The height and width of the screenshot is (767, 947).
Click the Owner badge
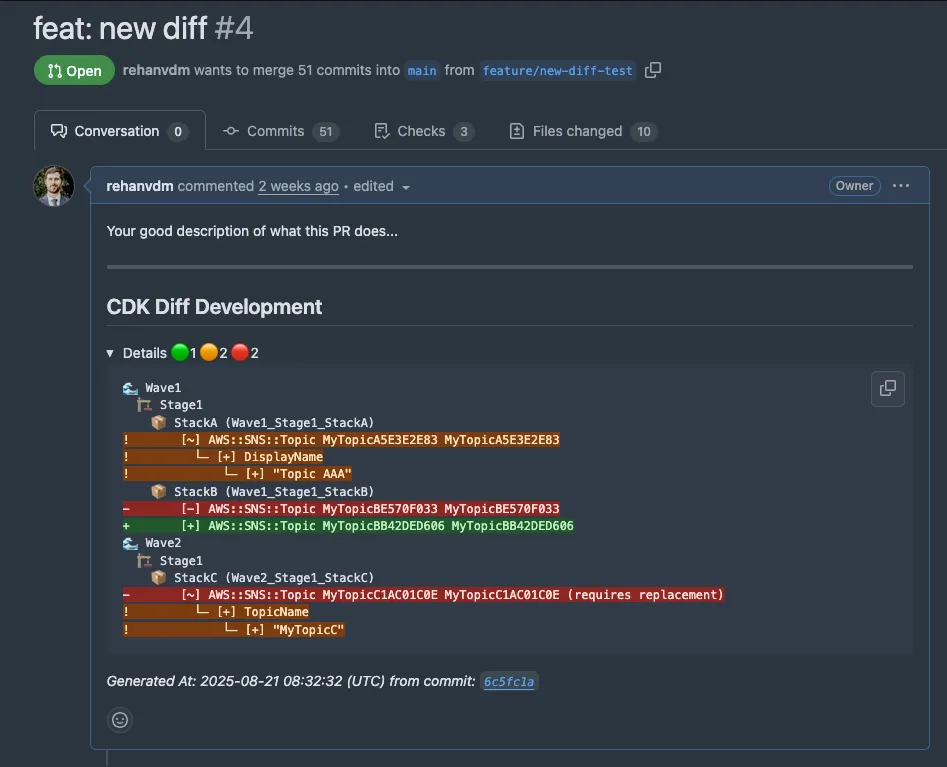coord(854,185)
